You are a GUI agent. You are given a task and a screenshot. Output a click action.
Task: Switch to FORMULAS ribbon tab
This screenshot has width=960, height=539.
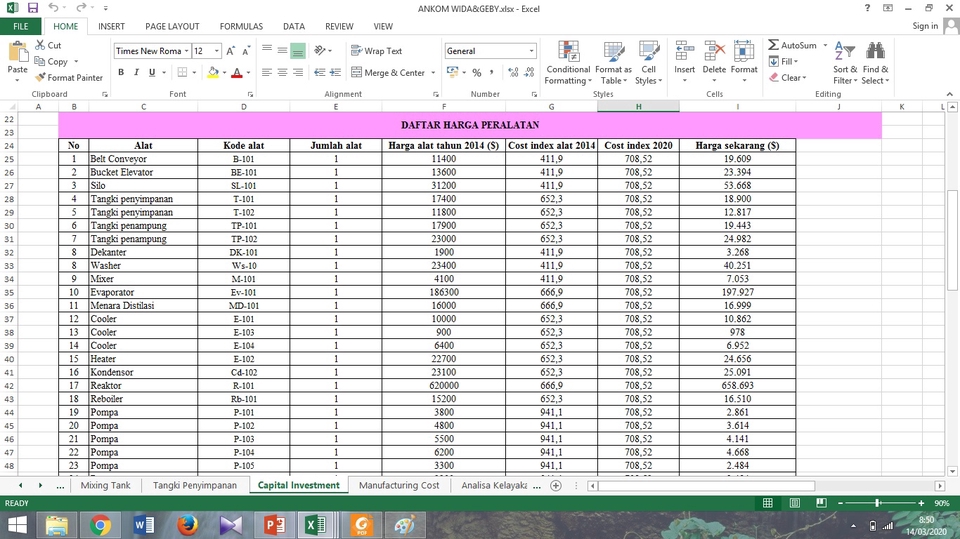click(241, 26)
